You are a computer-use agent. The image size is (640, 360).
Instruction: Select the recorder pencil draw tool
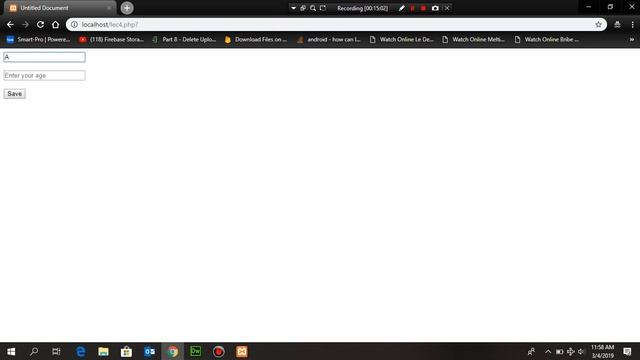(x=402, y=8)
